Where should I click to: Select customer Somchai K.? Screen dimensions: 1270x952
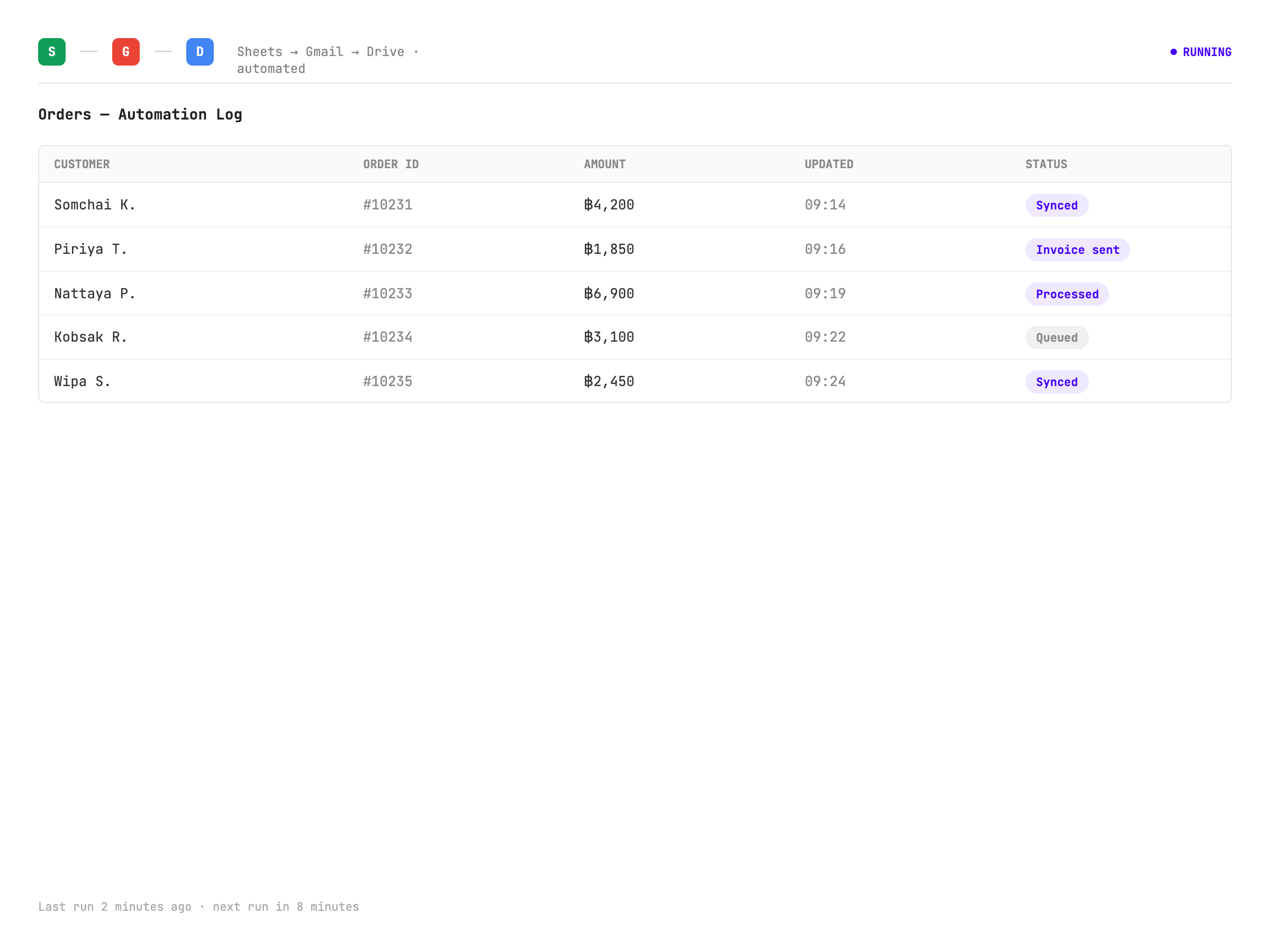(95, 205)
